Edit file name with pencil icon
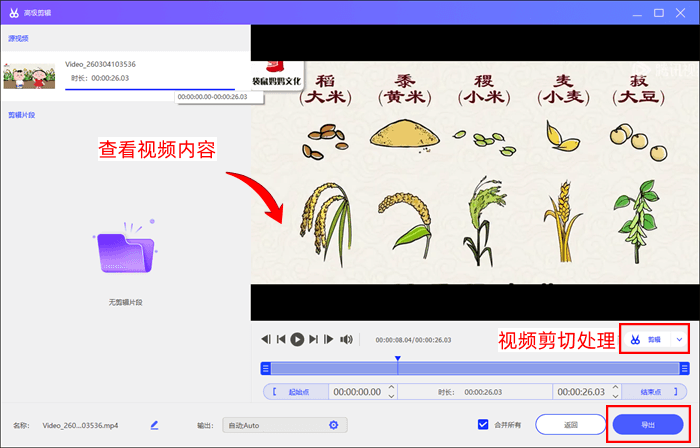 [x=154, y=425]
